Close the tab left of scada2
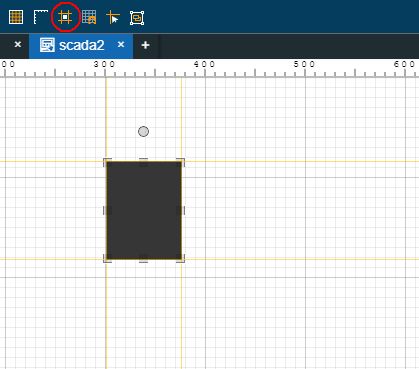This screenshot has width=419, height=369. tap(18, 44)
